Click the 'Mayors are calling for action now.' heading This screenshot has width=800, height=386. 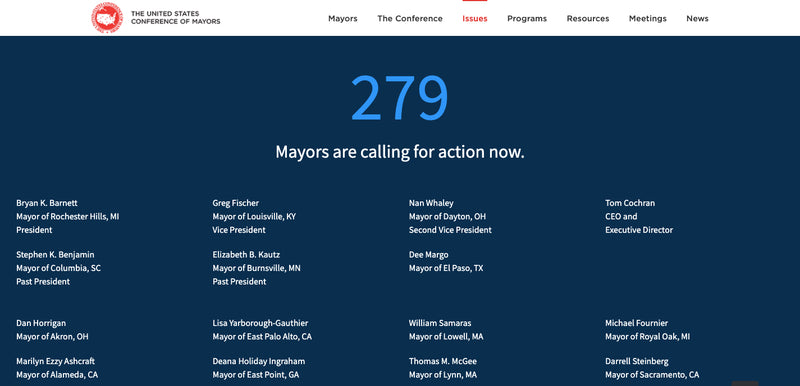399,152
